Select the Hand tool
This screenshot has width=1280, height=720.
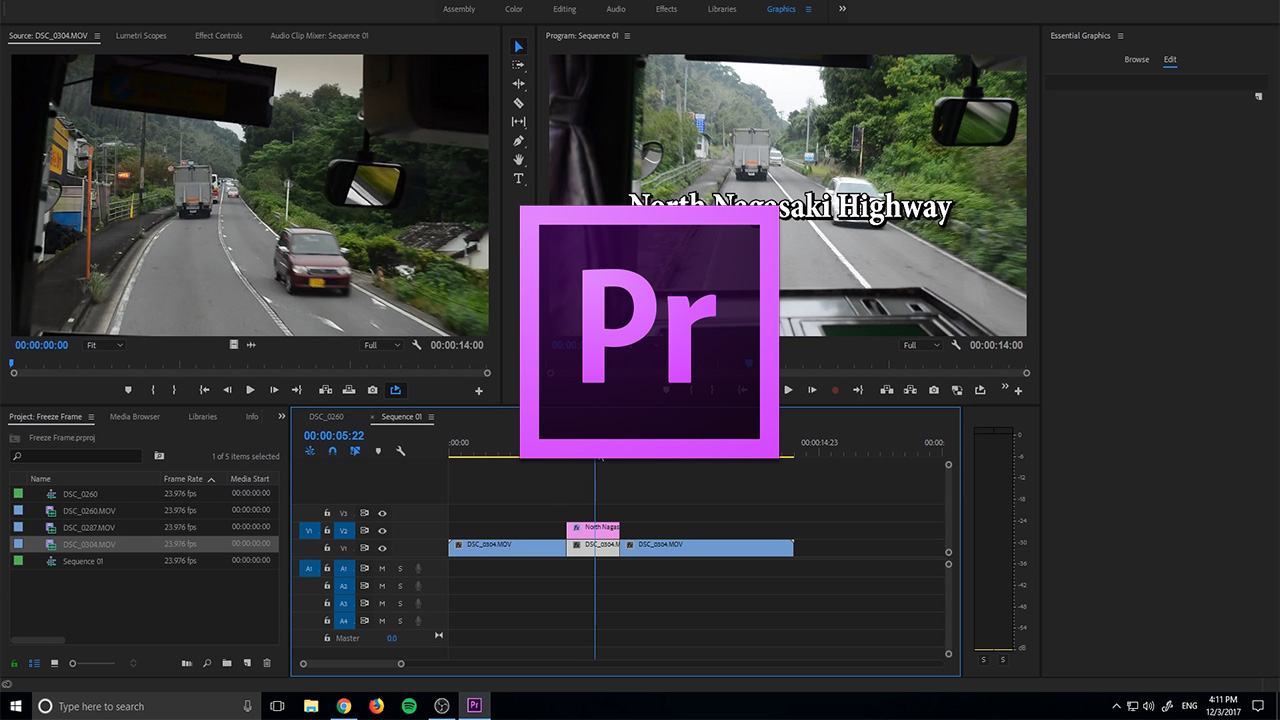(518, 160)
